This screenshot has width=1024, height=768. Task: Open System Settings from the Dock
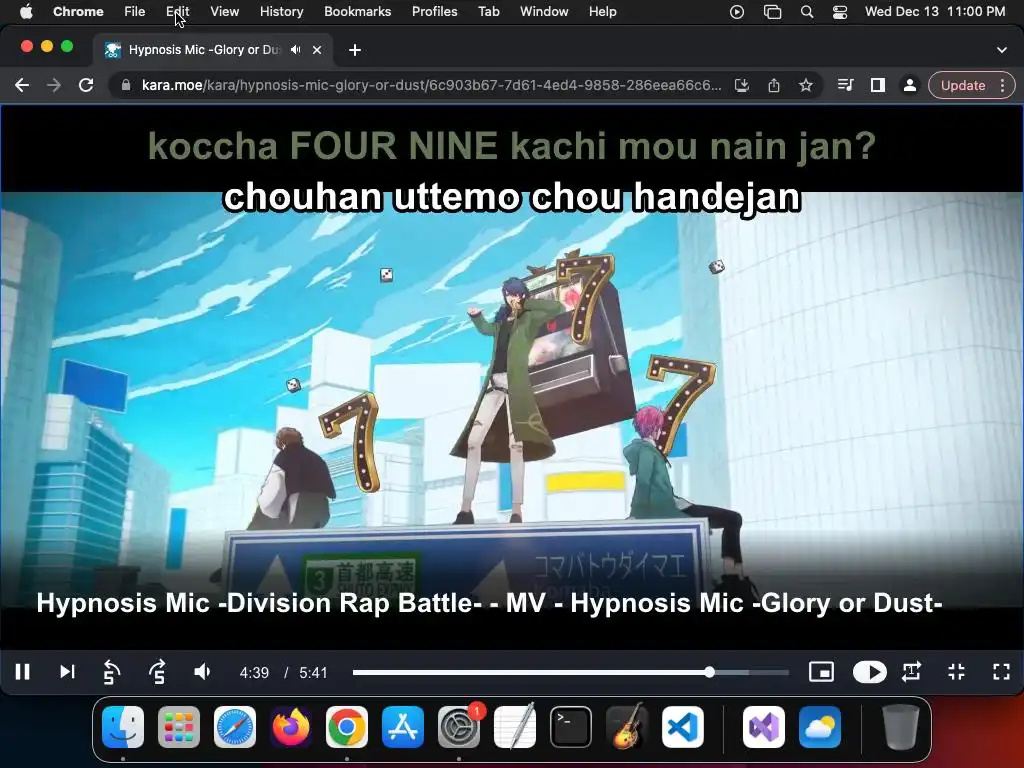[x=459, y=727]
